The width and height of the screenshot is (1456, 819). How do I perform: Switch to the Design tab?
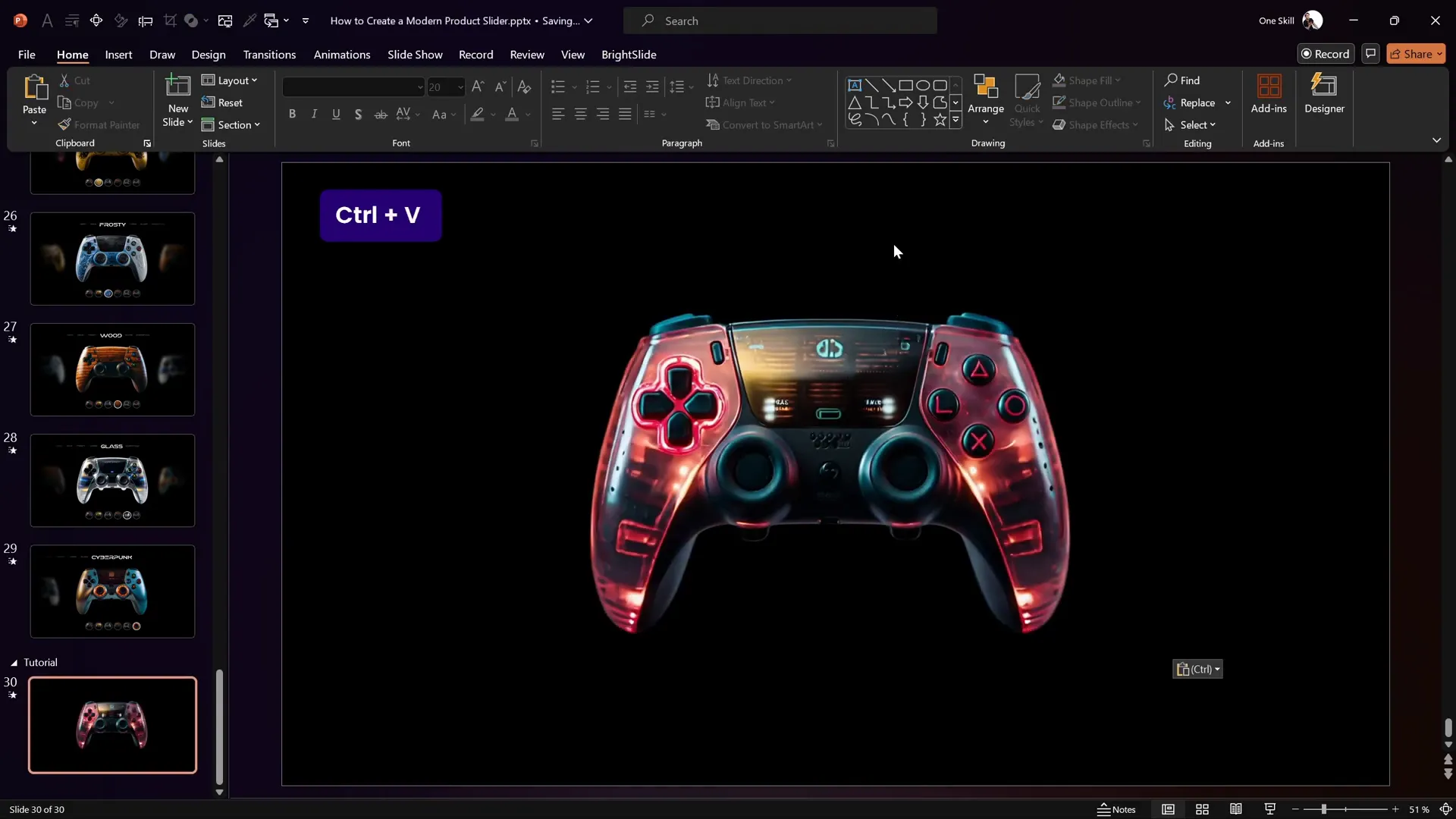(209, 55)
